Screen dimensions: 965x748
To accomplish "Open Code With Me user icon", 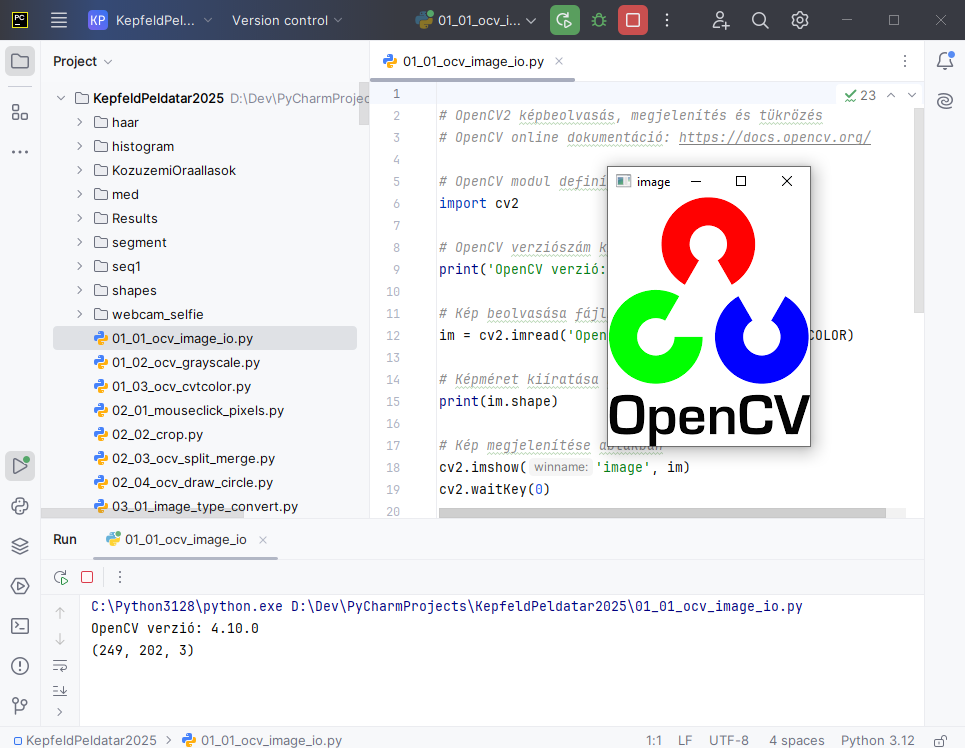I will click(721, 20).
